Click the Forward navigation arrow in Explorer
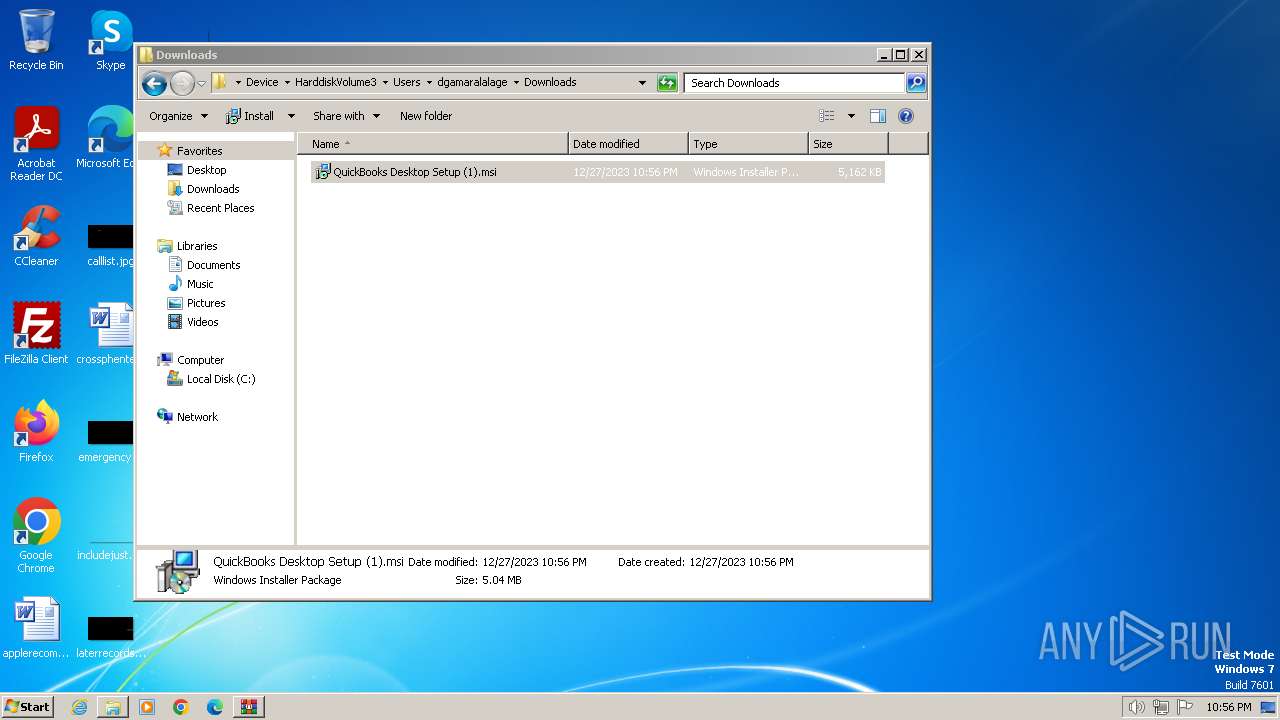 (x=182, y=83)
